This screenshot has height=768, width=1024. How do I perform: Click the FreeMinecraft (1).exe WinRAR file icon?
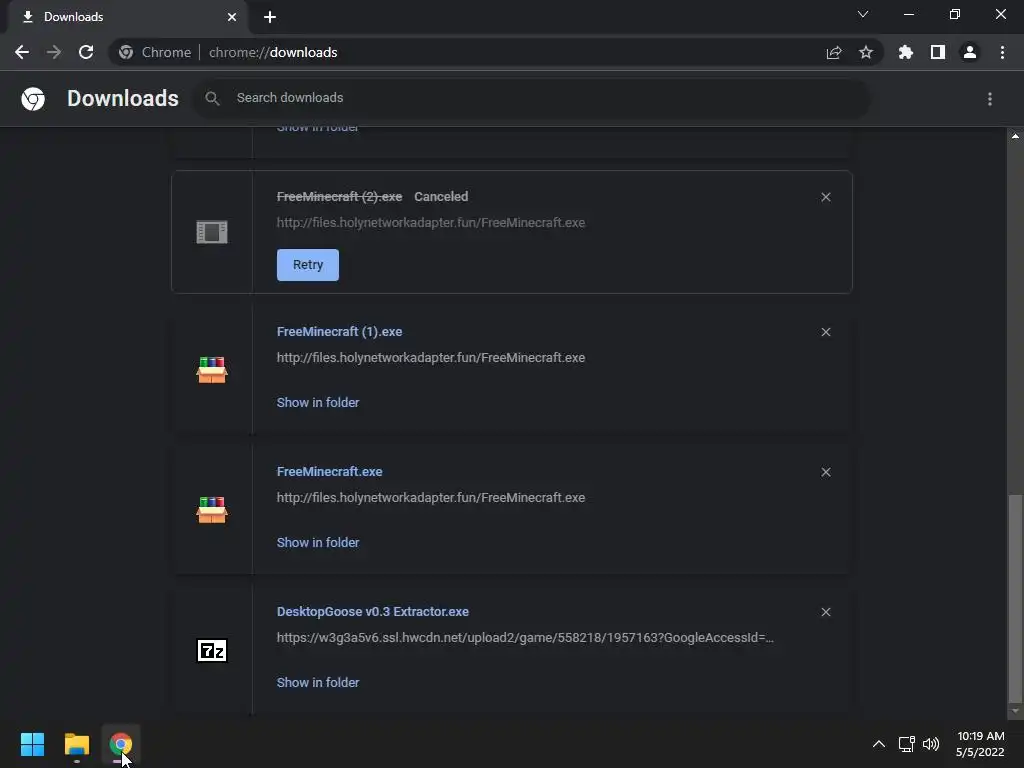(212, 370)
